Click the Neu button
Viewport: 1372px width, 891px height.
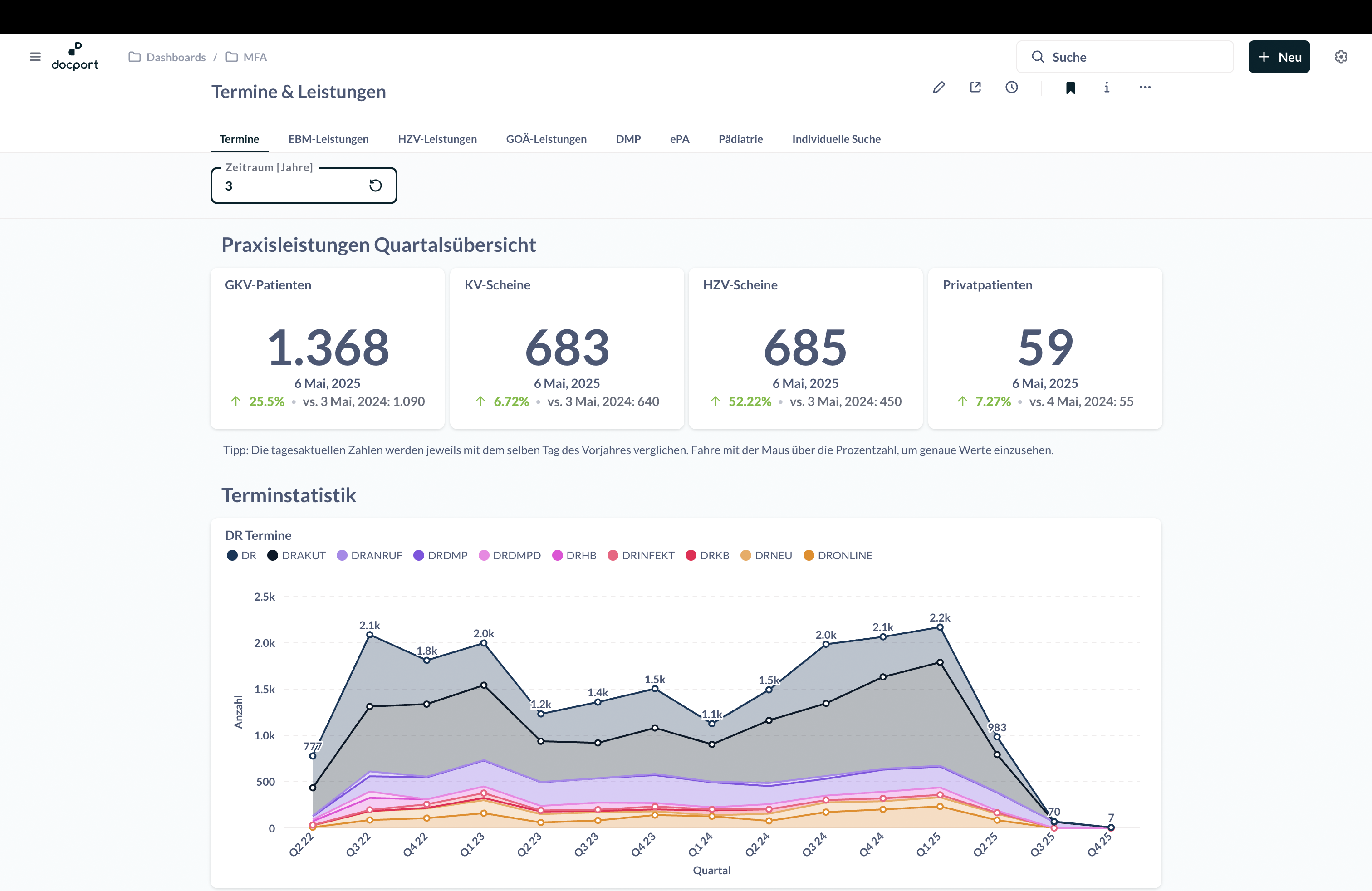click(x=1279, y=56)
